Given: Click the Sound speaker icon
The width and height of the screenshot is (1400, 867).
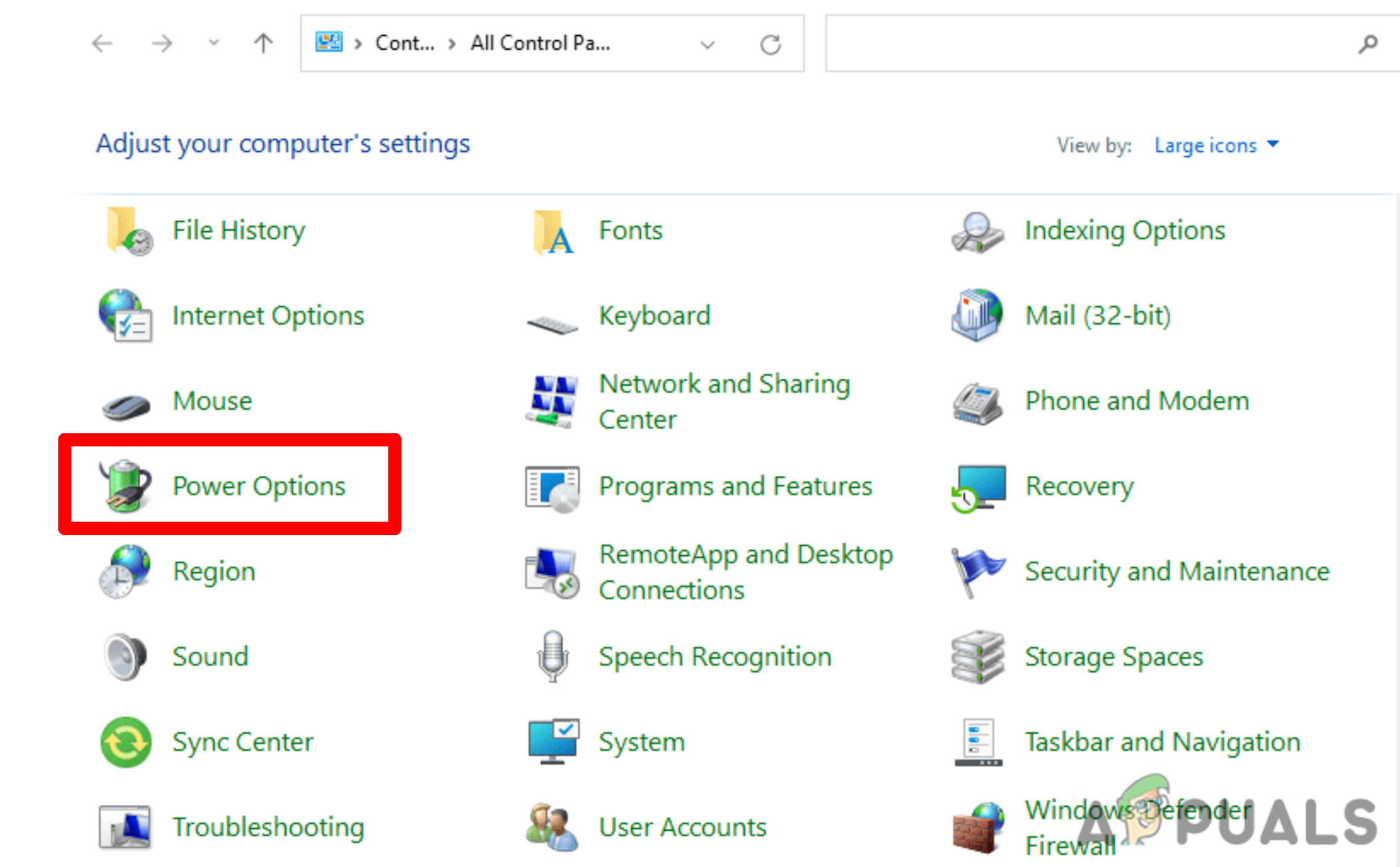Looking at the screenshot, I should [125, 655].
